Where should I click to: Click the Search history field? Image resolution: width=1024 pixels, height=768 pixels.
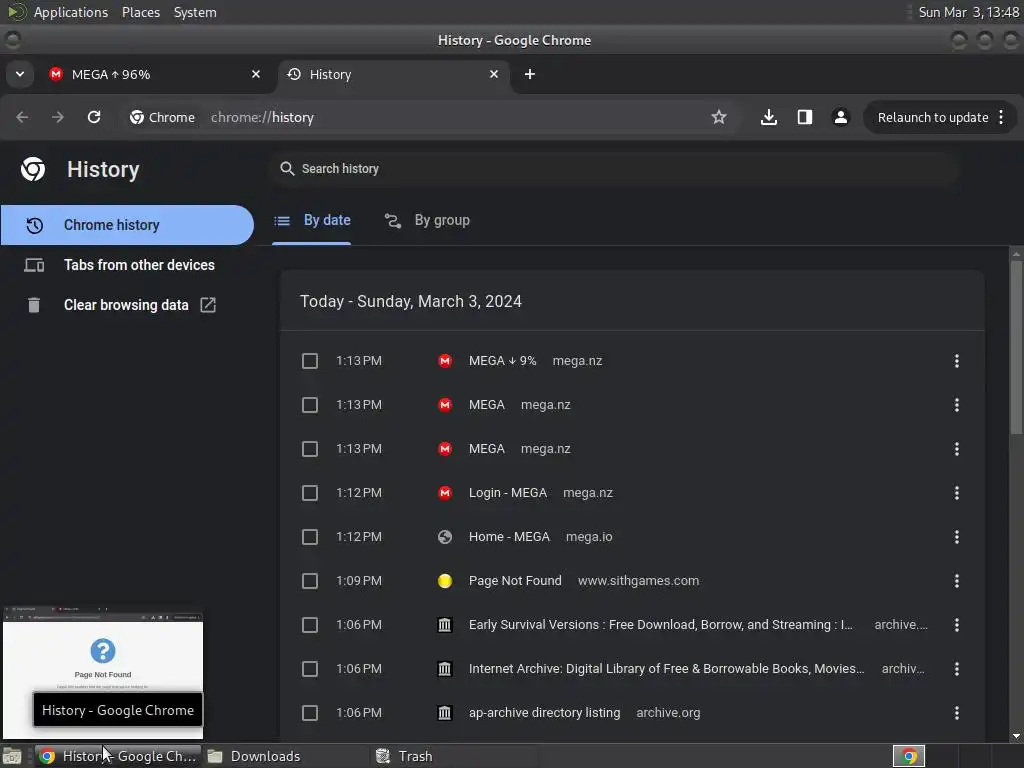[613, 168]
